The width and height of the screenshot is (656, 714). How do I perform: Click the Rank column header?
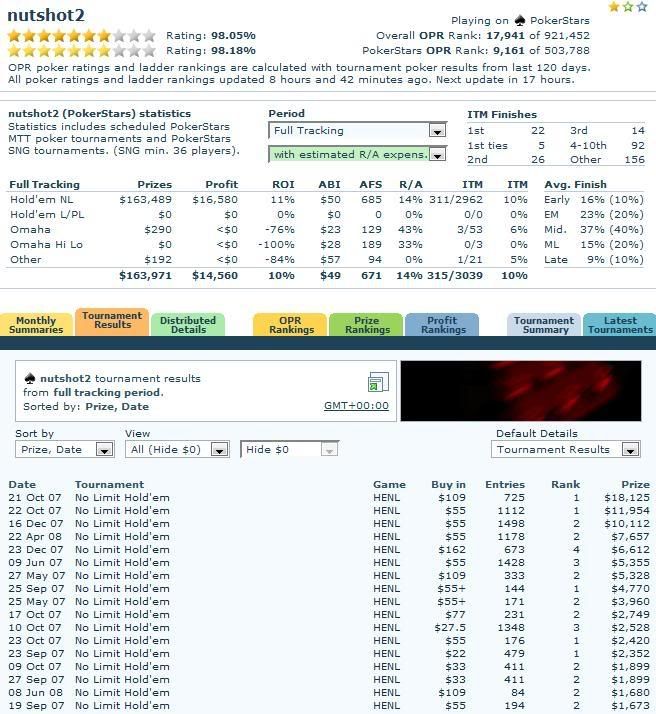[565, 484]
